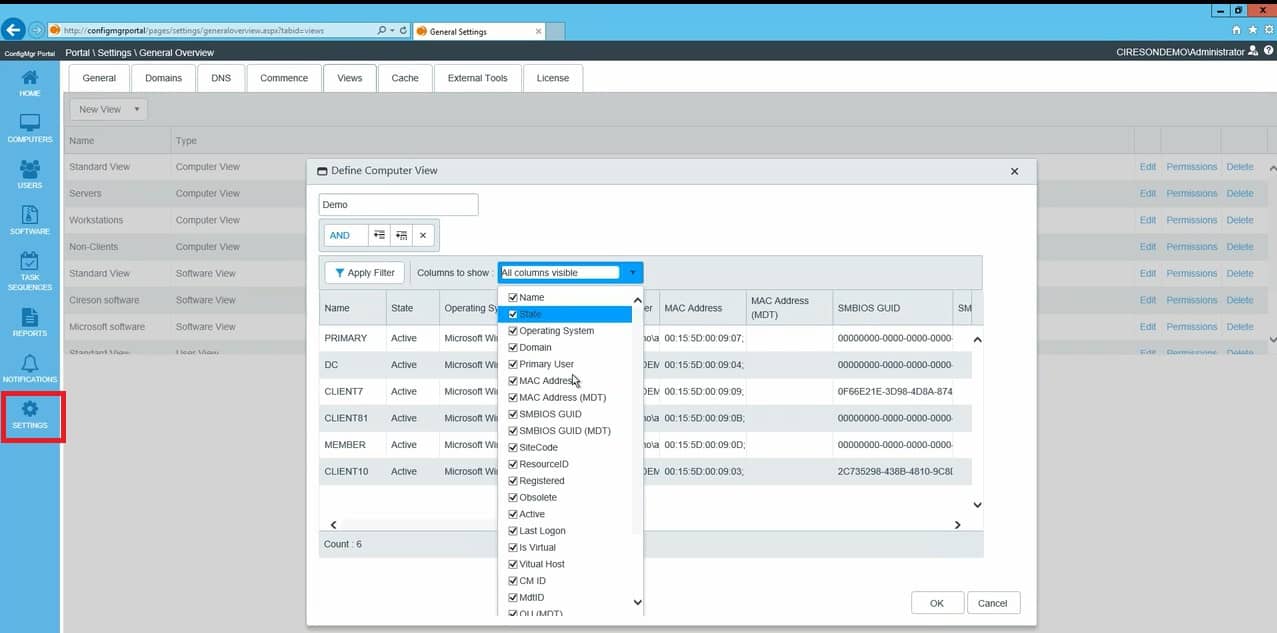Image resolution: width=1277 pixels, height=633 pixels.
Task: Toggle the AND operator selector
Action: [345, 235]
